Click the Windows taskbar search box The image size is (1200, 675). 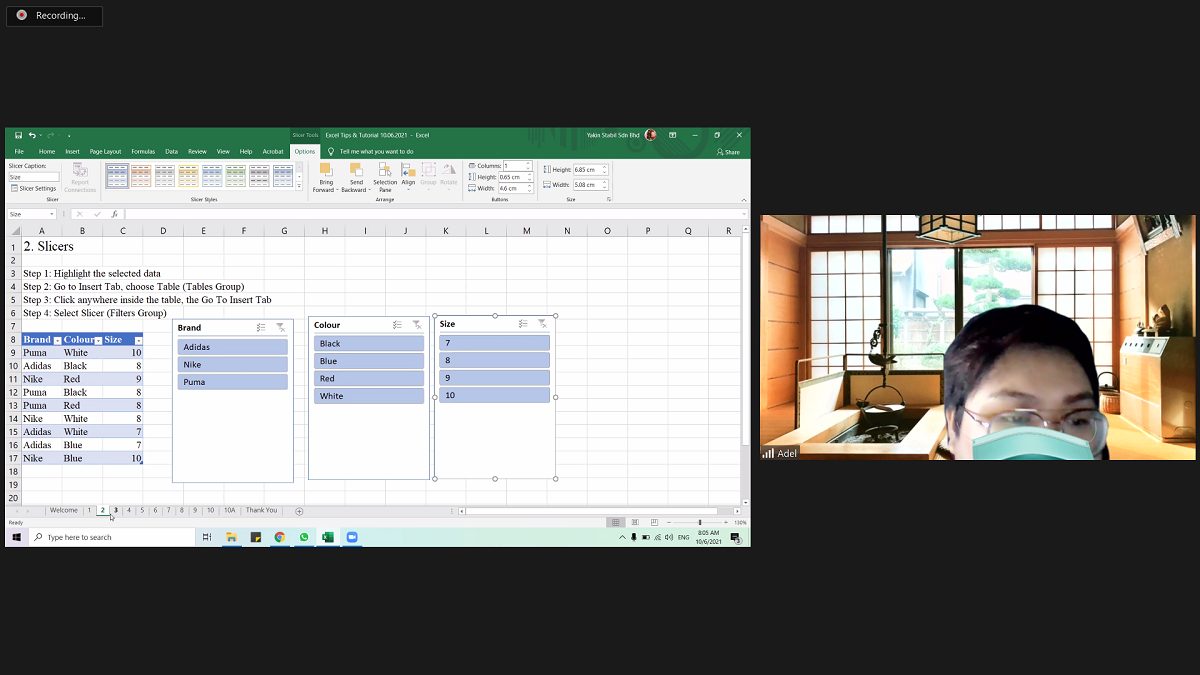point(113,537)
